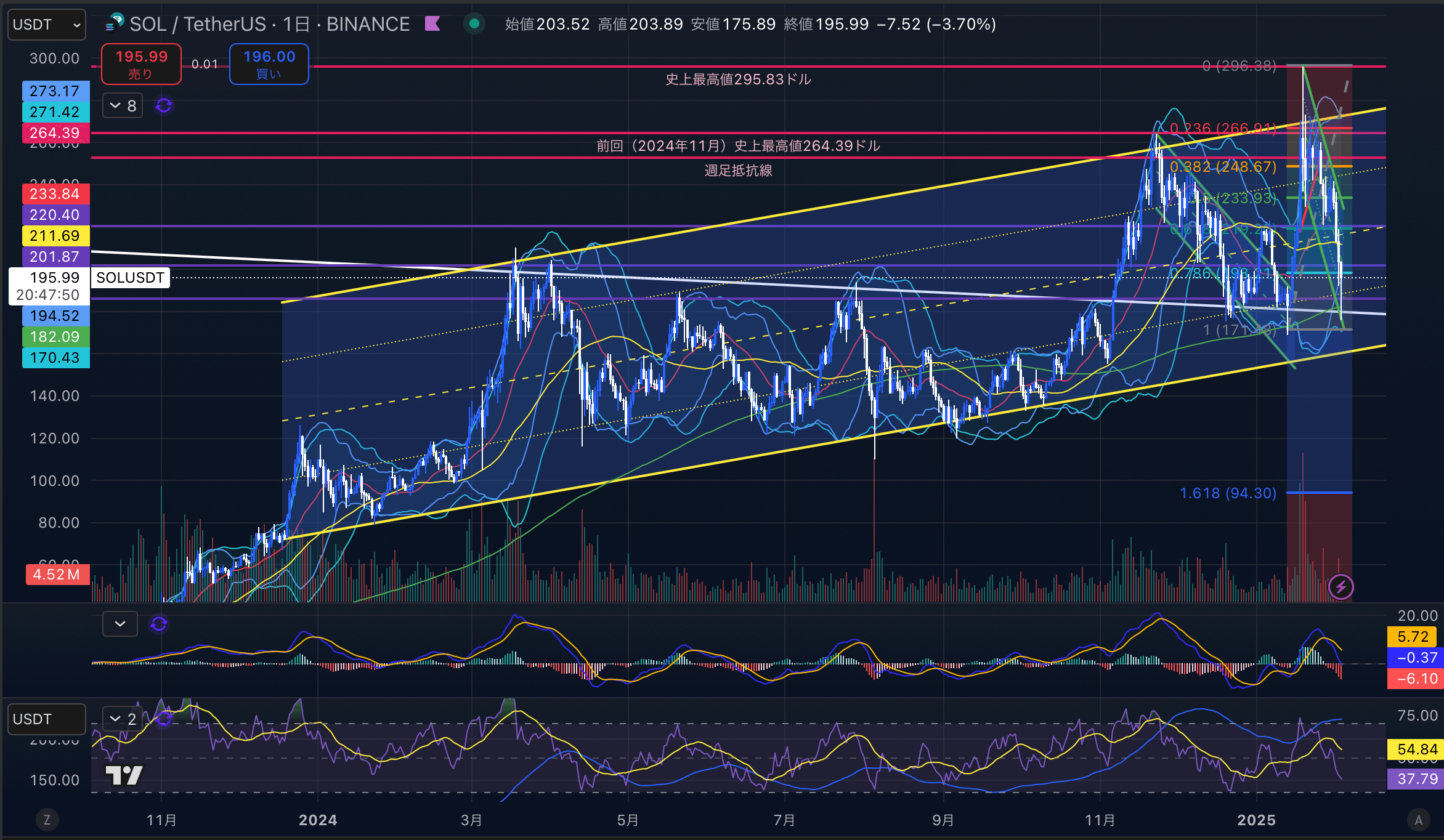This screenshot has width=1444, height=840.
Task: Click the red 195.99 sell button
Action: (x=141, y=64)
